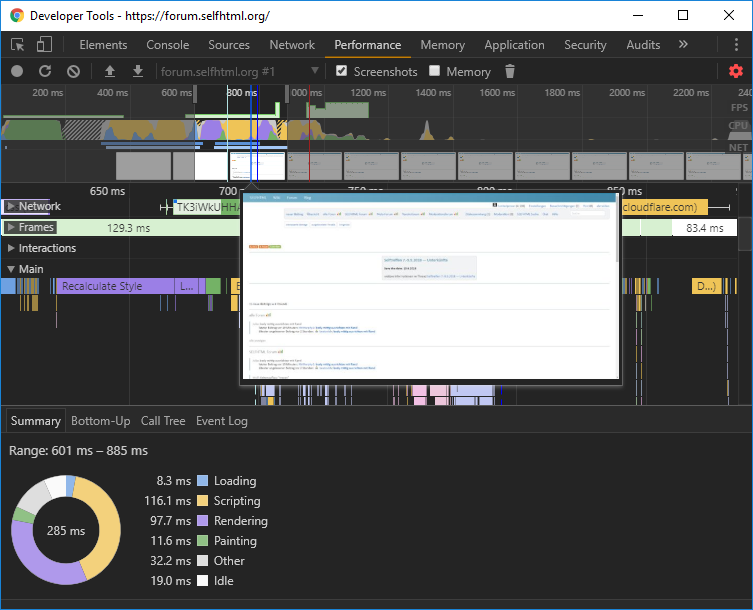Click the inspect element picker icon
This screenshot has width=753, height=610.
(18, 45)
